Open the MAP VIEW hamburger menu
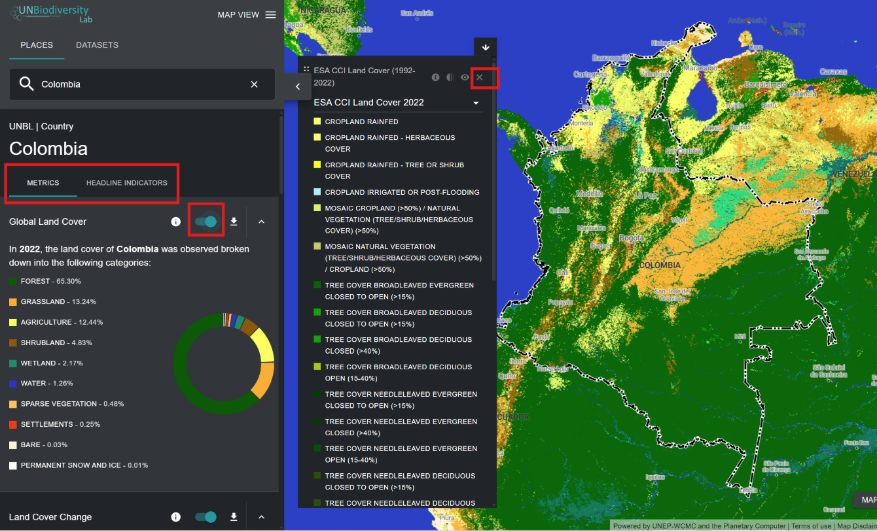Screen dimensions: 877x531 pyautogui.click(x=270, y=15)
